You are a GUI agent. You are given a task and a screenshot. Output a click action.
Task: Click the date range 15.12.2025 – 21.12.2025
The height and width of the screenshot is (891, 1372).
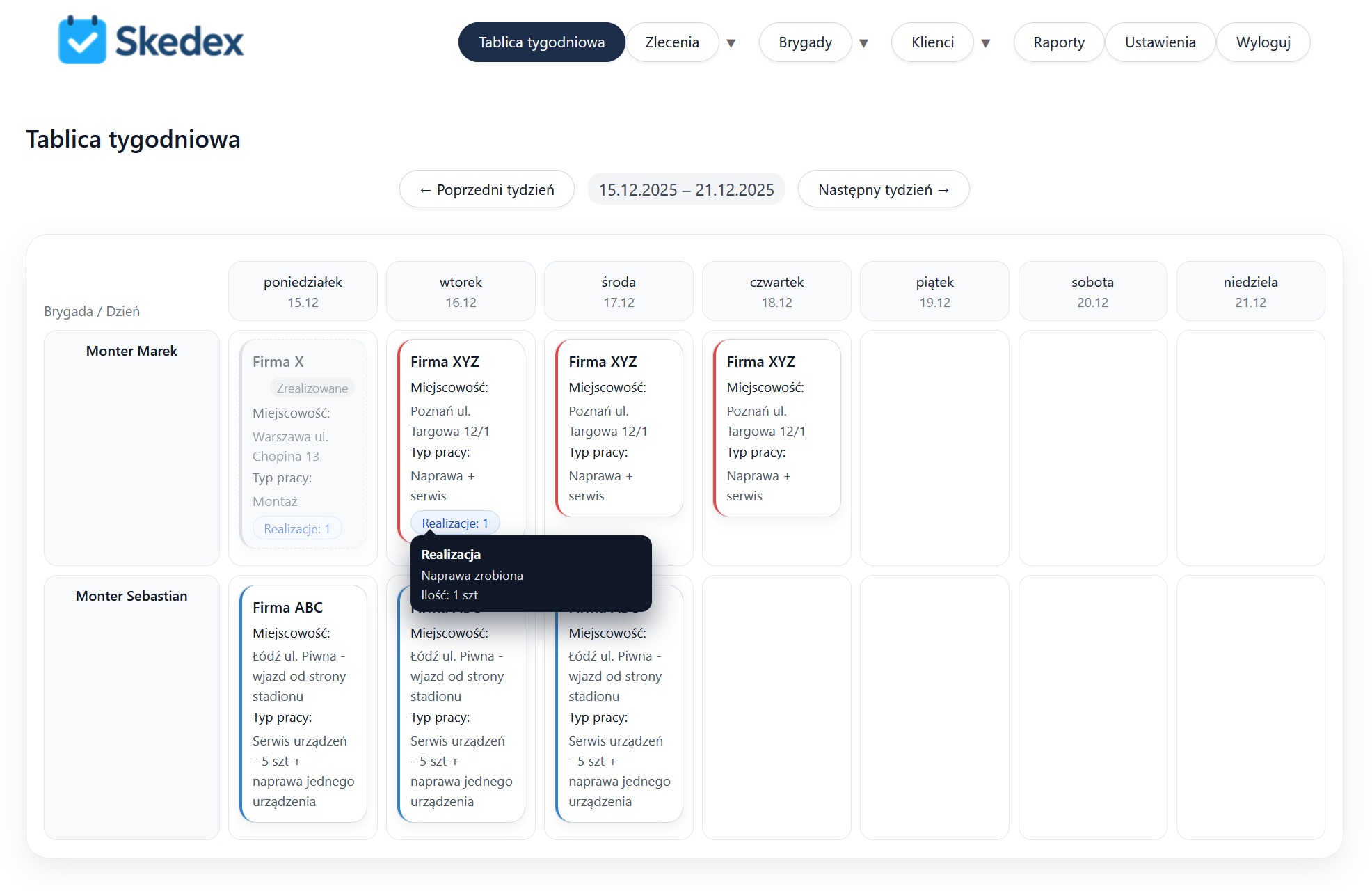[686, 189]
